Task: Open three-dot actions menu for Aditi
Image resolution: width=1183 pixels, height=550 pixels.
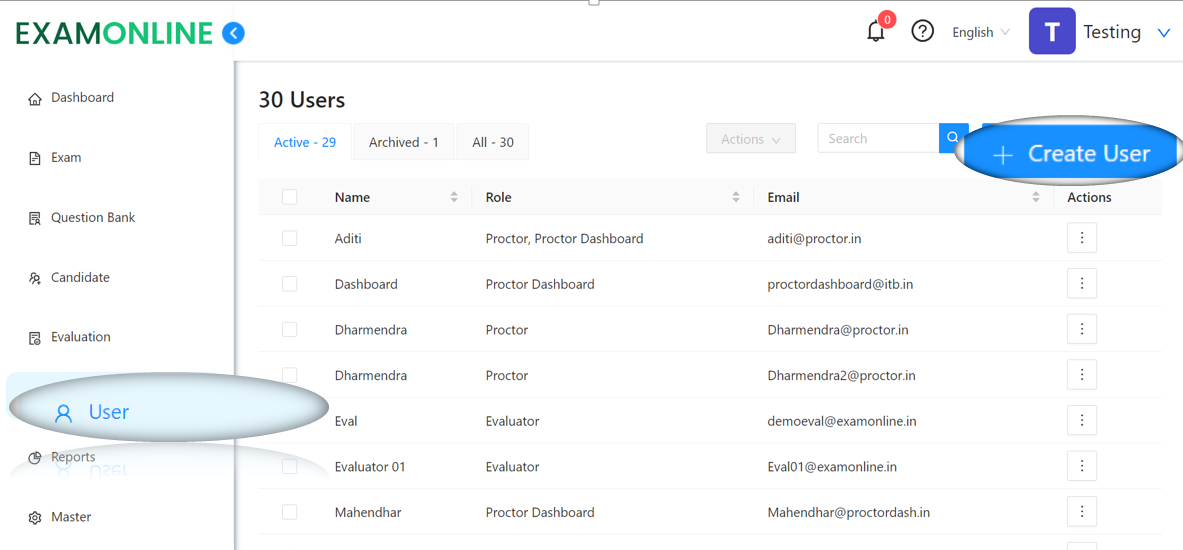Action: (x=1082, y=238)
